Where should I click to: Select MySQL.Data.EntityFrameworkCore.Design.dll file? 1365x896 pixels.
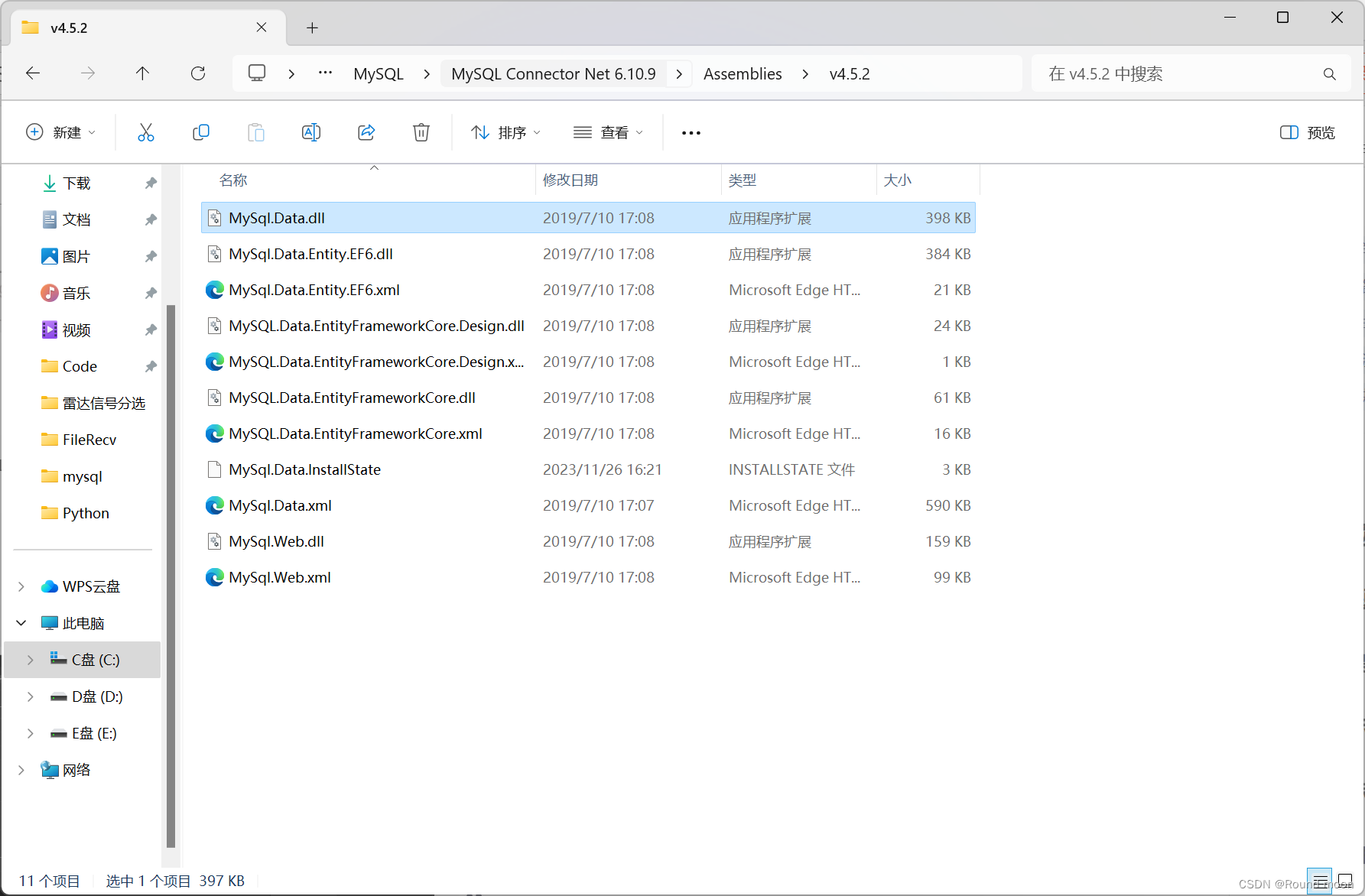pos(588,326)
